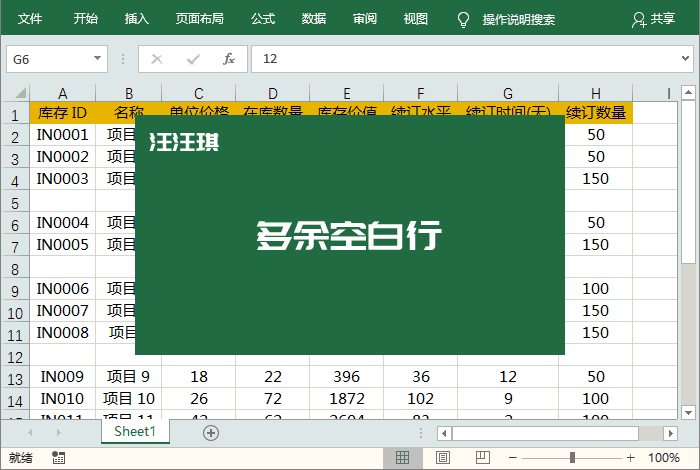
Task: Select cell containing IN0008
Action: [x=62, y=333]
